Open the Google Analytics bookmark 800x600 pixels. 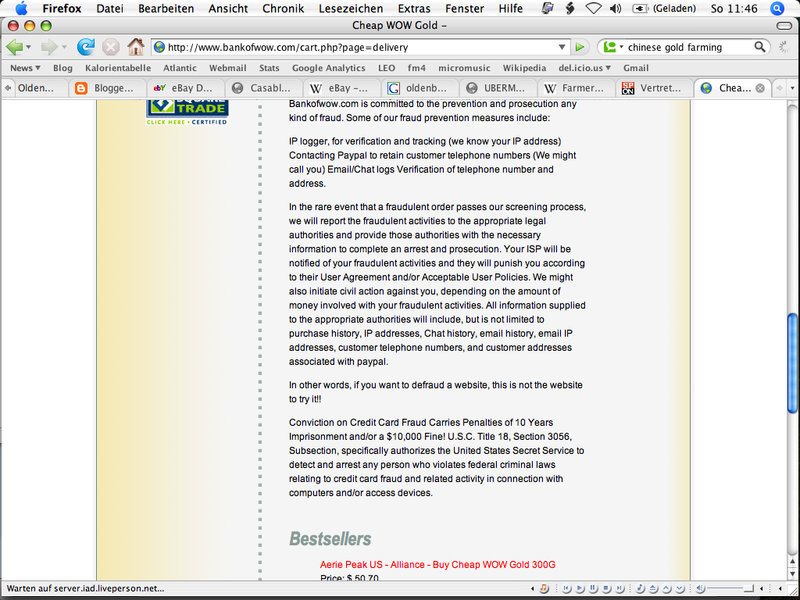coord(329,68)
